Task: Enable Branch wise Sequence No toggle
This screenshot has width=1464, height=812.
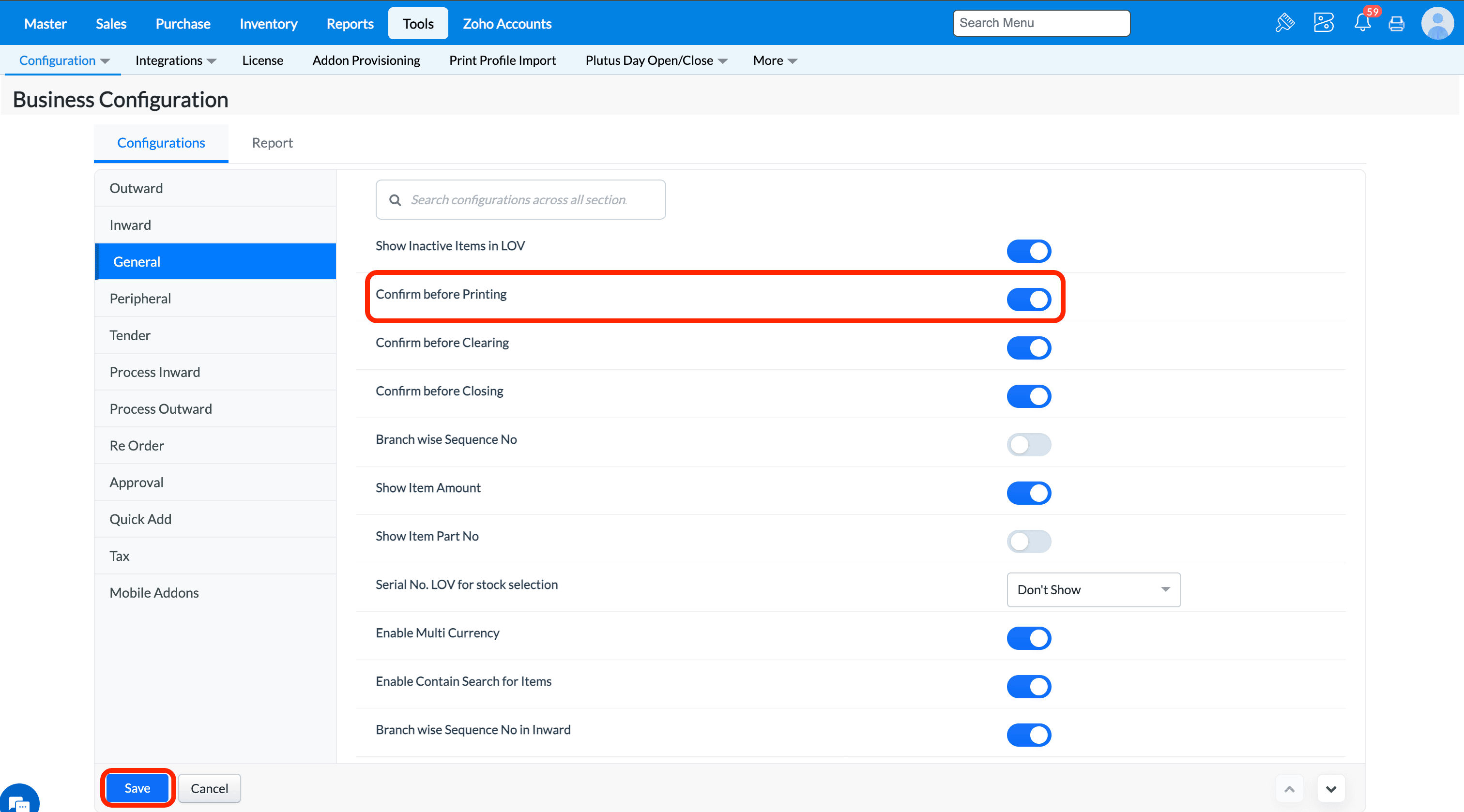Action: click(x=1029, y=444)
